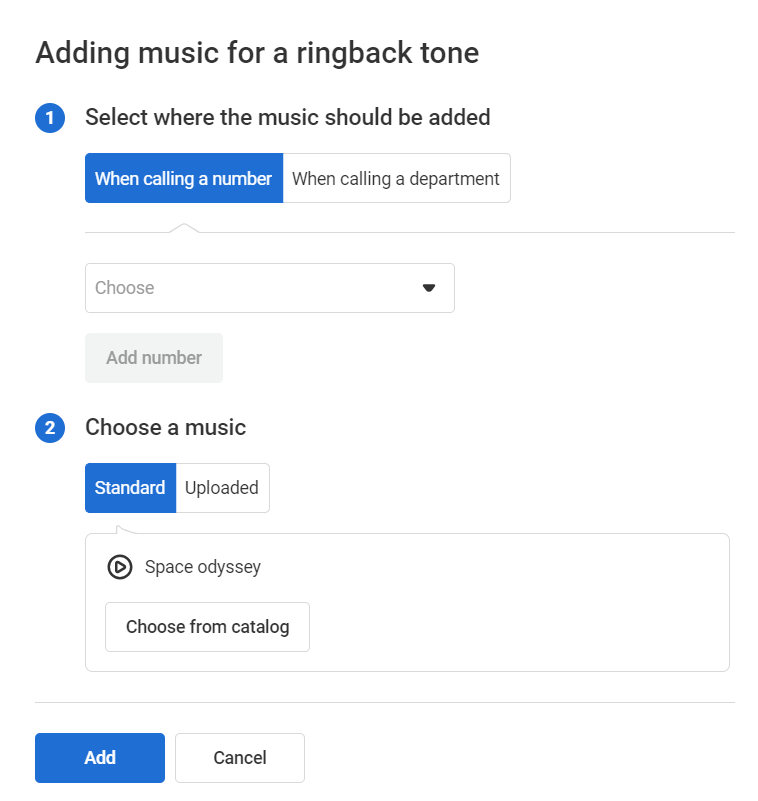Click the step 2 number badge
The width and height of the screenshot is (758, 801).
pyautogui.click(x=50, y=428)
